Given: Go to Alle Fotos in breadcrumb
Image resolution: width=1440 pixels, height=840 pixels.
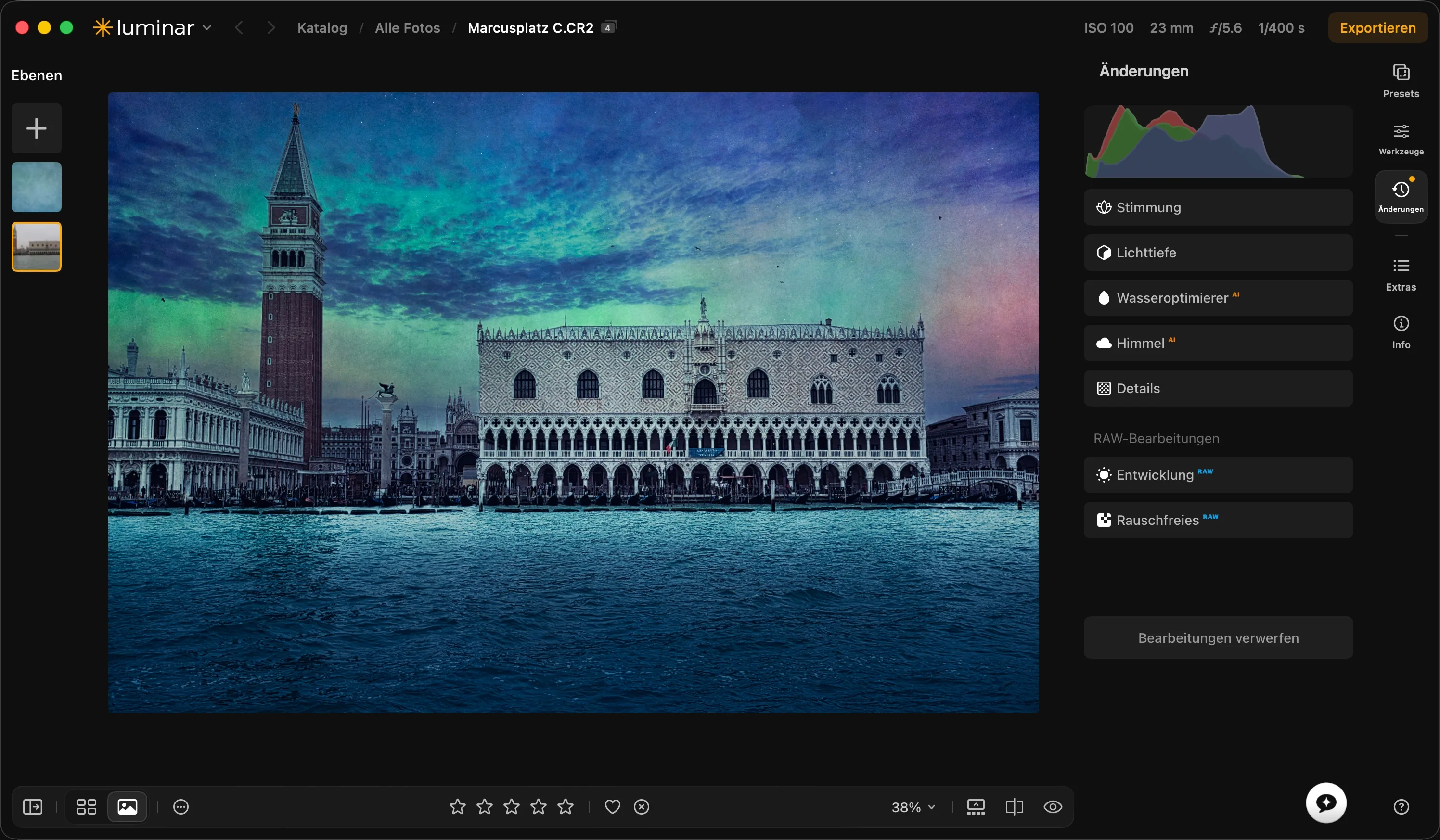Looking at the screenshot, I should click(x=408, y=28).
